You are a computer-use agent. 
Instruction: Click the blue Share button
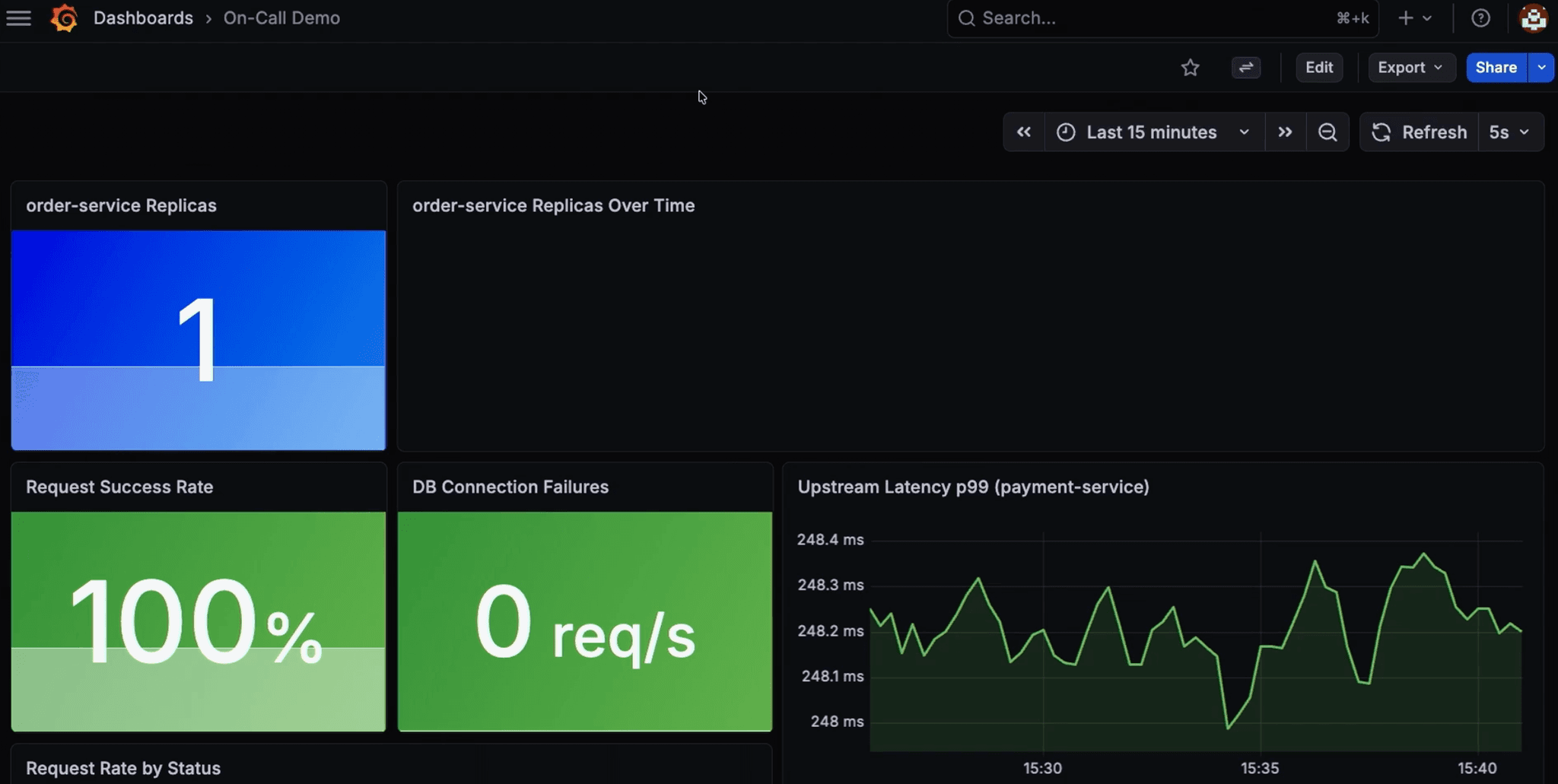[x=1496, y=68]
